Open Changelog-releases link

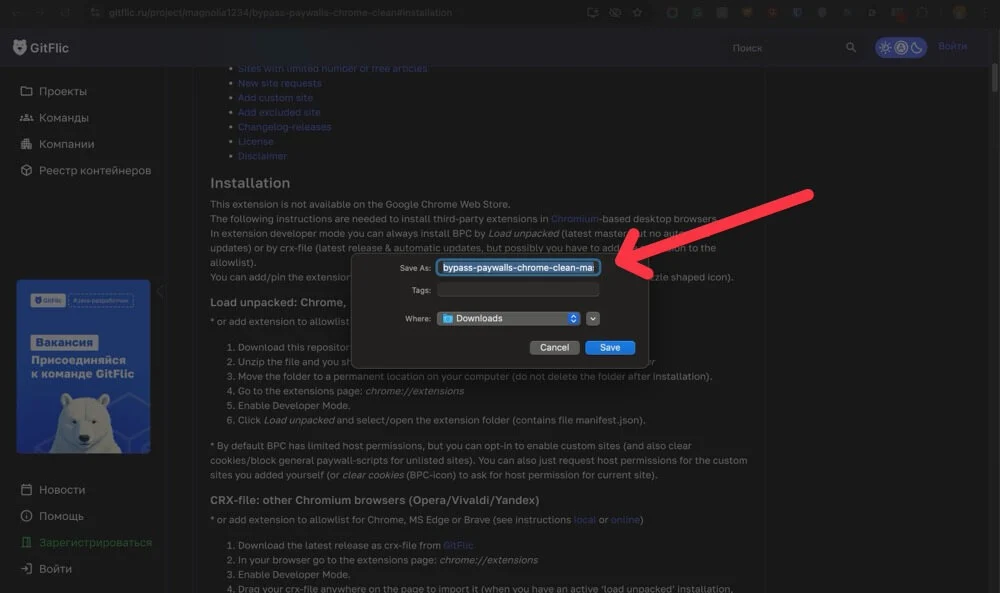284,127
